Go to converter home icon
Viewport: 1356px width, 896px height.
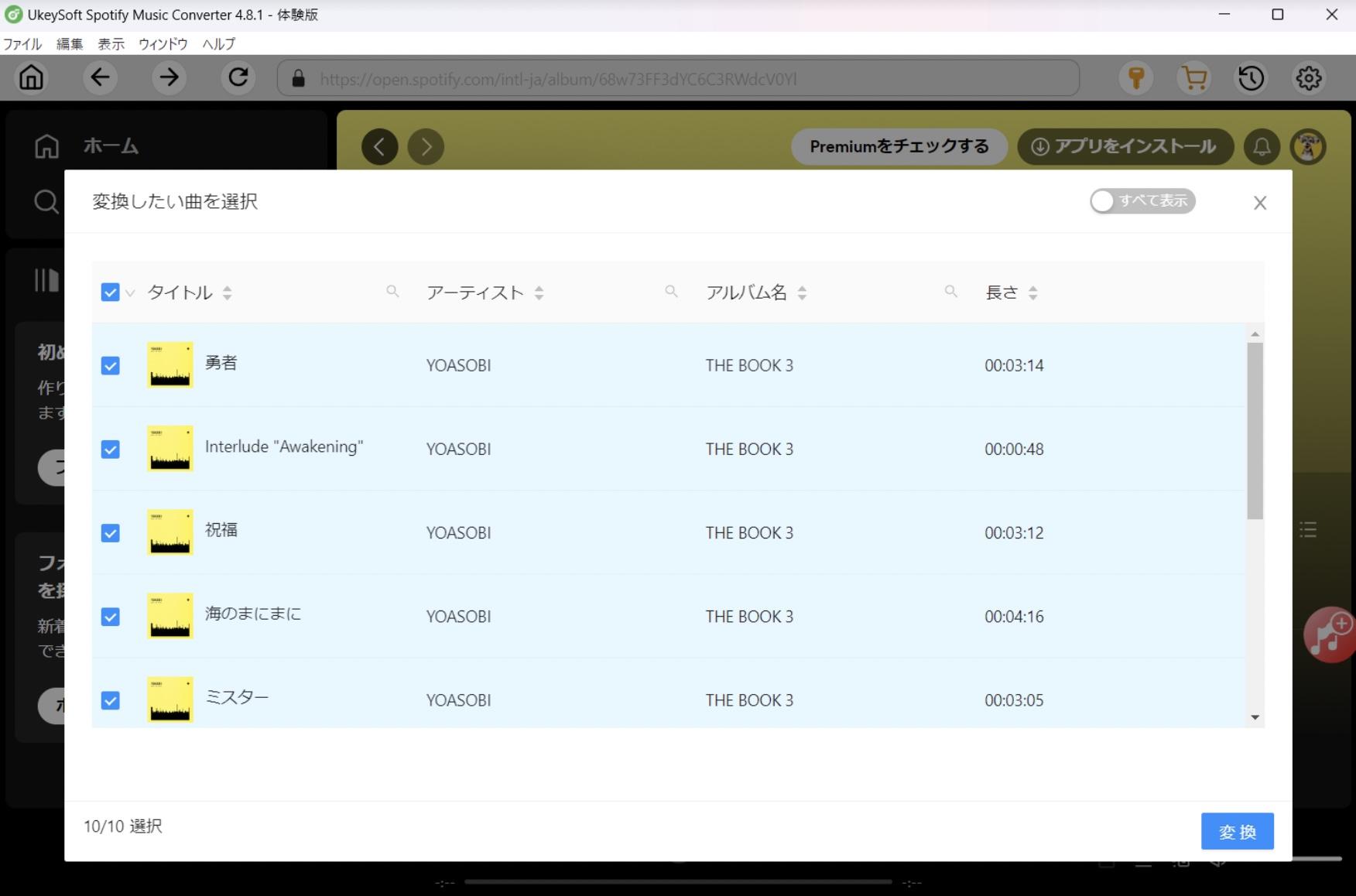(32, 77)
